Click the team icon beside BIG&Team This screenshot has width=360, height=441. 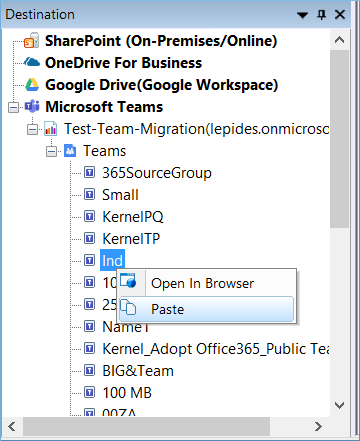tap(89, 371)
